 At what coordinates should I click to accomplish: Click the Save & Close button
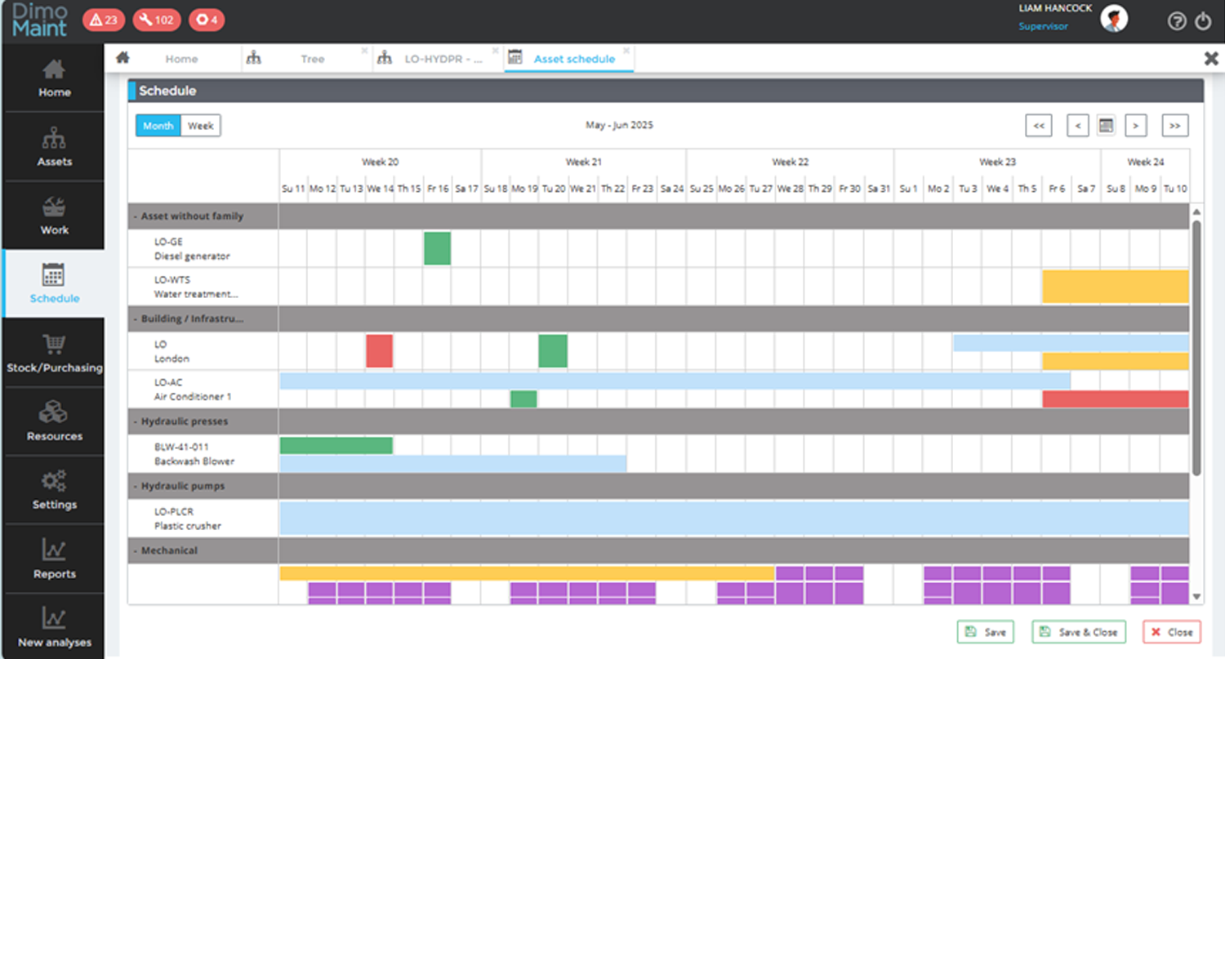[x=1078, y=631]
